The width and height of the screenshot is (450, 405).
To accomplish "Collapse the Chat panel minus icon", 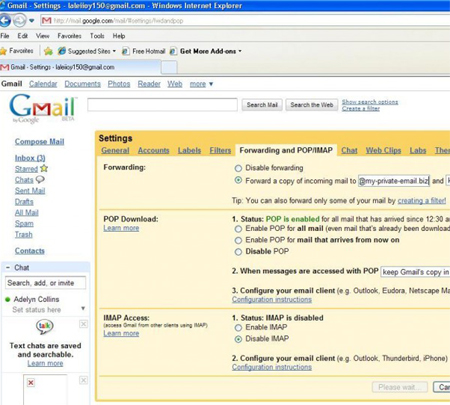I will coord(8,267).
